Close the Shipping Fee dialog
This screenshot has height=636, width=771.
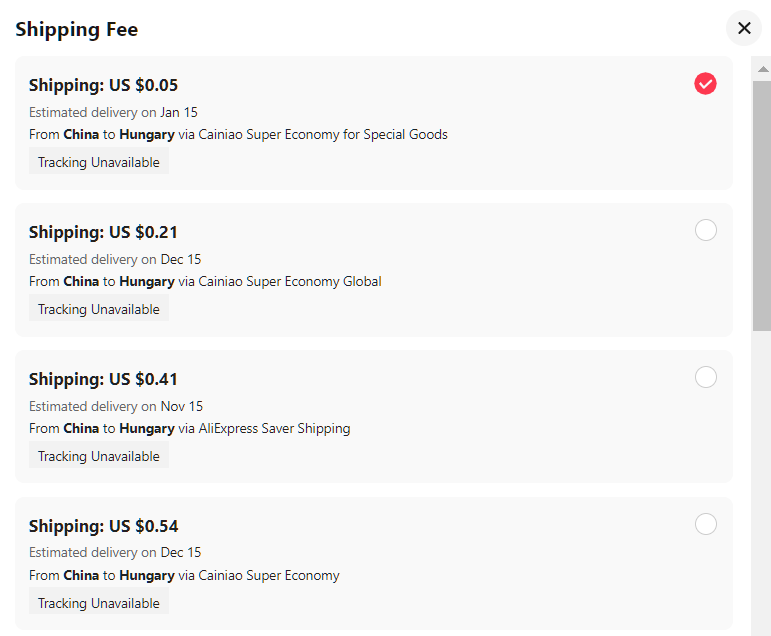[744, 28]
